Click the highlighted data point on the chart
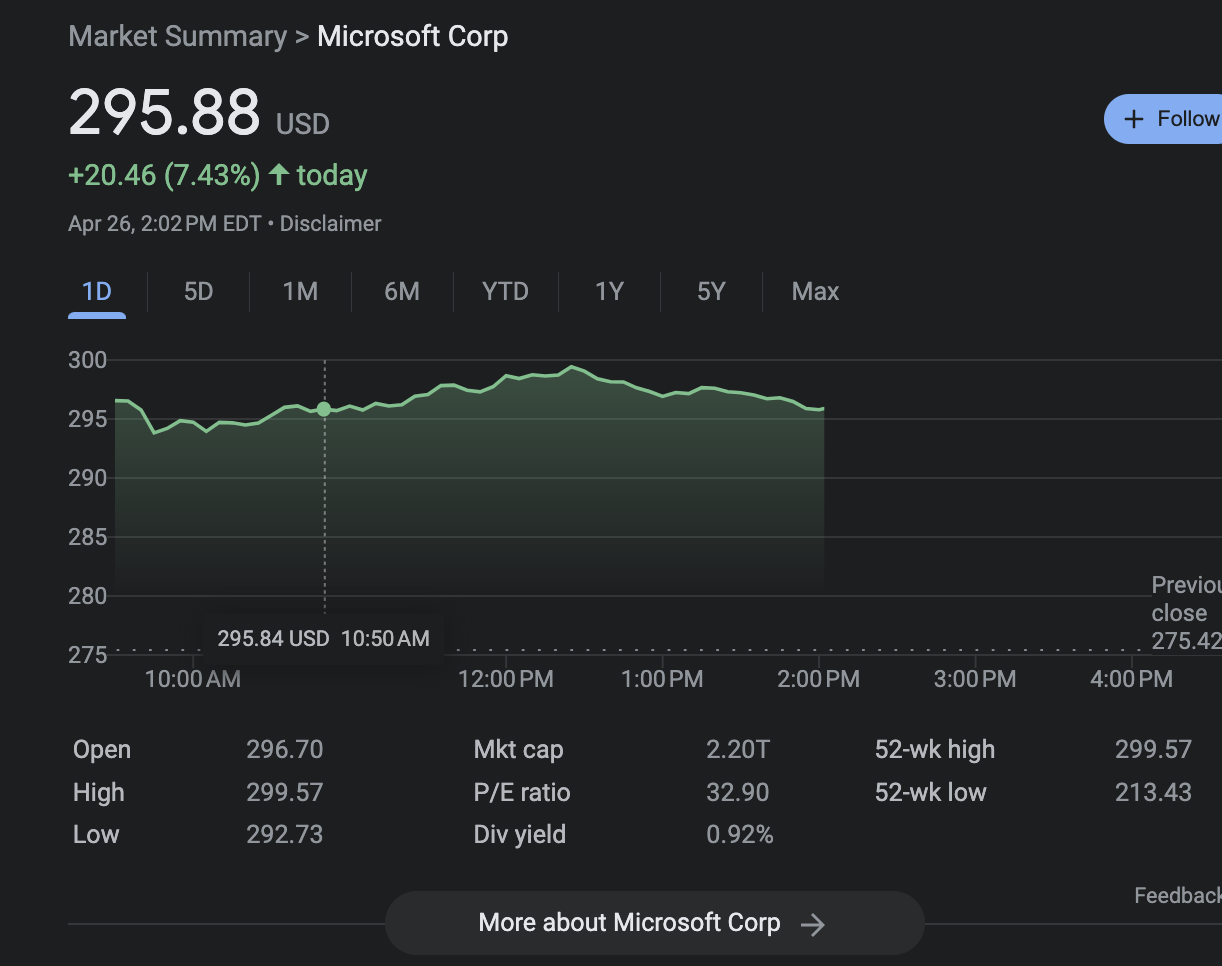Image resolution: width=1222 pixels, height=966 pixels. 324,408
